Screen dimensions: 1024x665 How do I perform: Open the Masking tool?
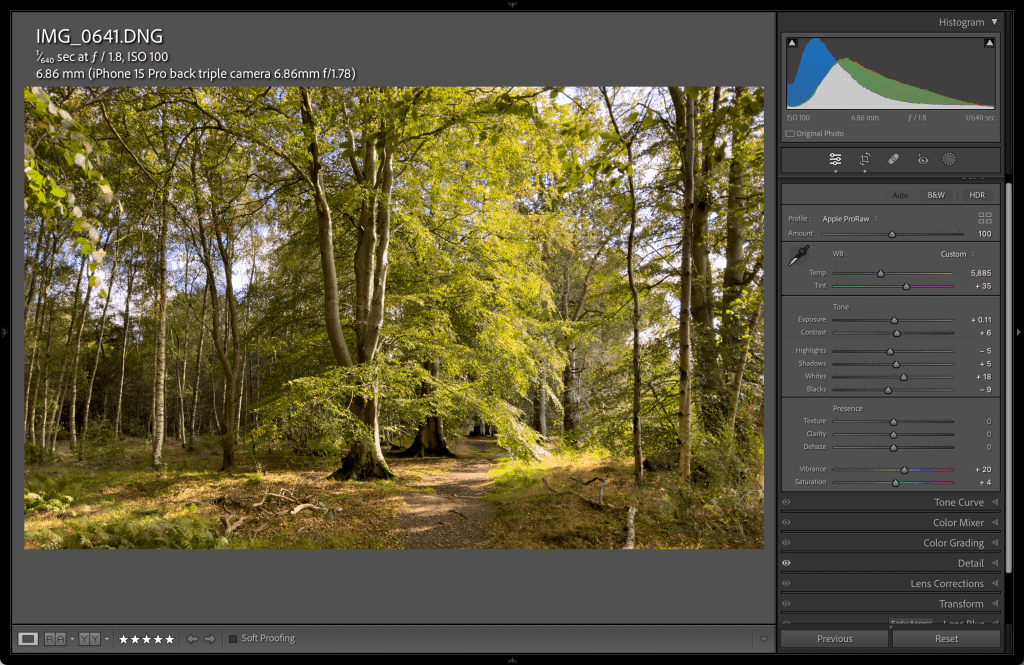pos(949,159)
